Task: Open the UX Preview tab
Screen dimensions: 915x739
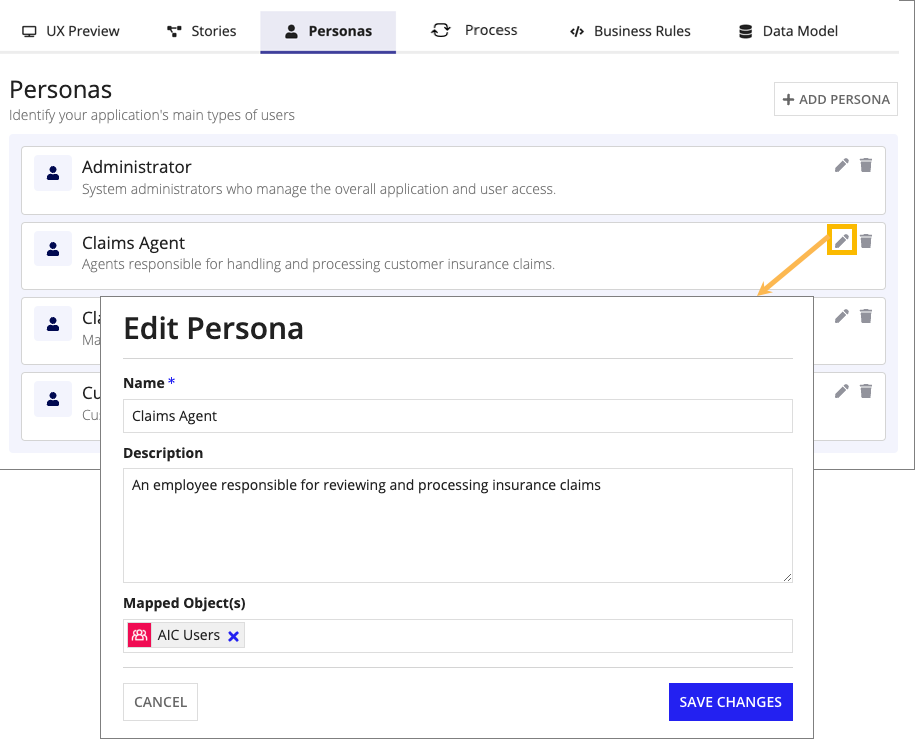Action: click(x=71, y=31)
